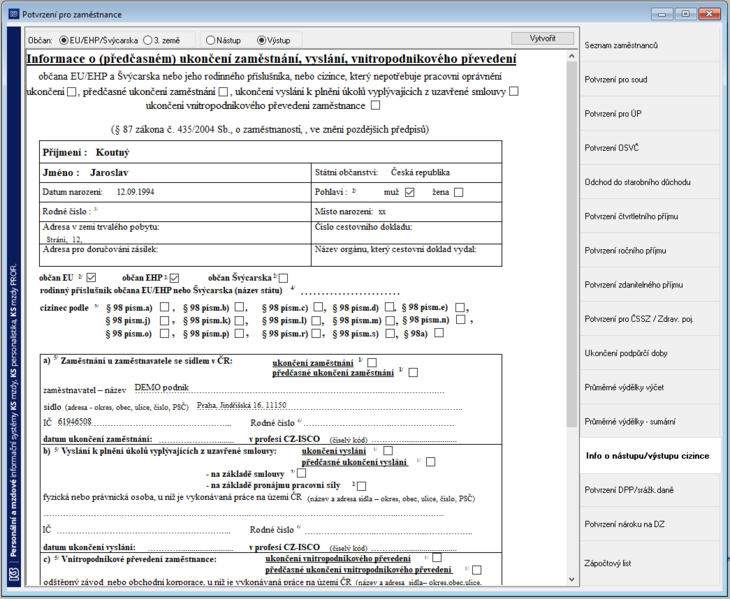The height and width of the screenshot is (599, 730).
Task: Open Seznam zaměstnanců in the side menu
Action: point(650,45)
